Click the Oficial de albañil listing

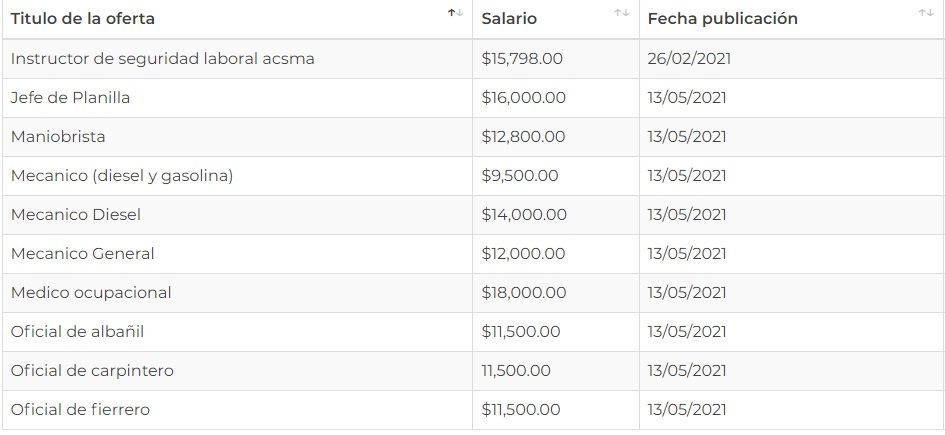pyautogui.click(x=71, y=332)
